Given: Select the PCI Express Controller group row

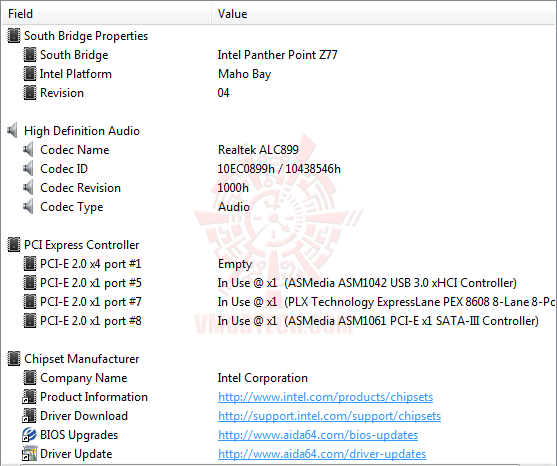Looking at the screenshot, I should (81, 245).
